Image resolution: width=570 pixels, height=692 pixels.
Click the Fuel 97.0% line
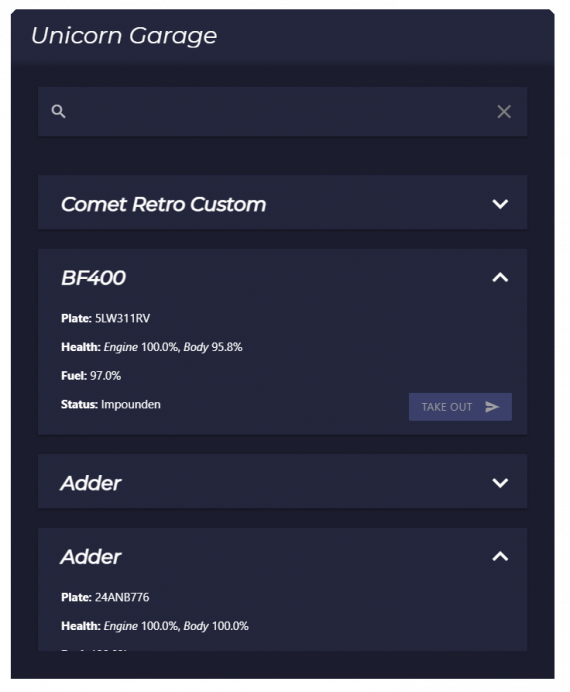click(x=91, y=376)
